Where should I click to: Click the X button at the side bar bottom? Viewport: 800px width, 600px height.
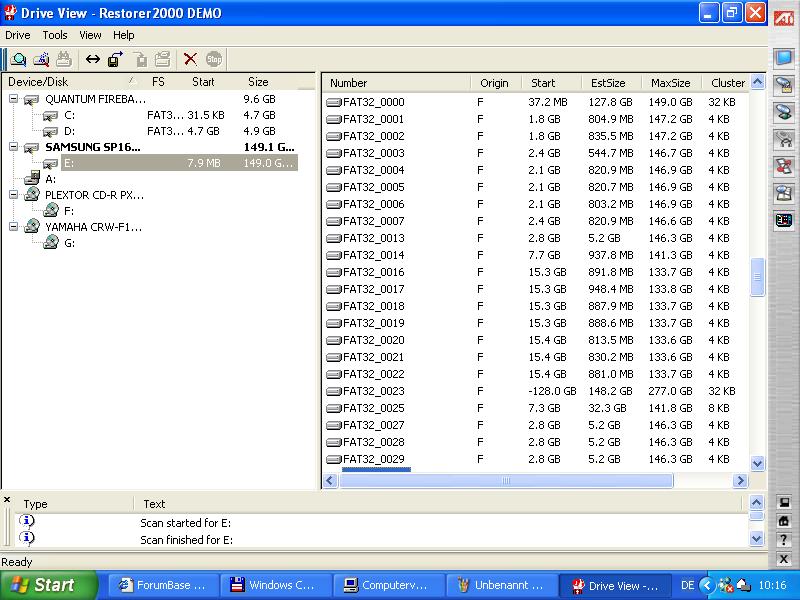pyautogui.click(x=784, y=559)
